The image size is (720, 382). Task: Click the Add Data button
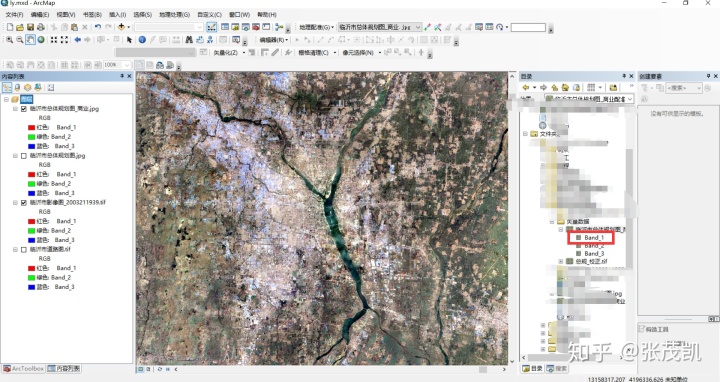(x=121, y=27)
